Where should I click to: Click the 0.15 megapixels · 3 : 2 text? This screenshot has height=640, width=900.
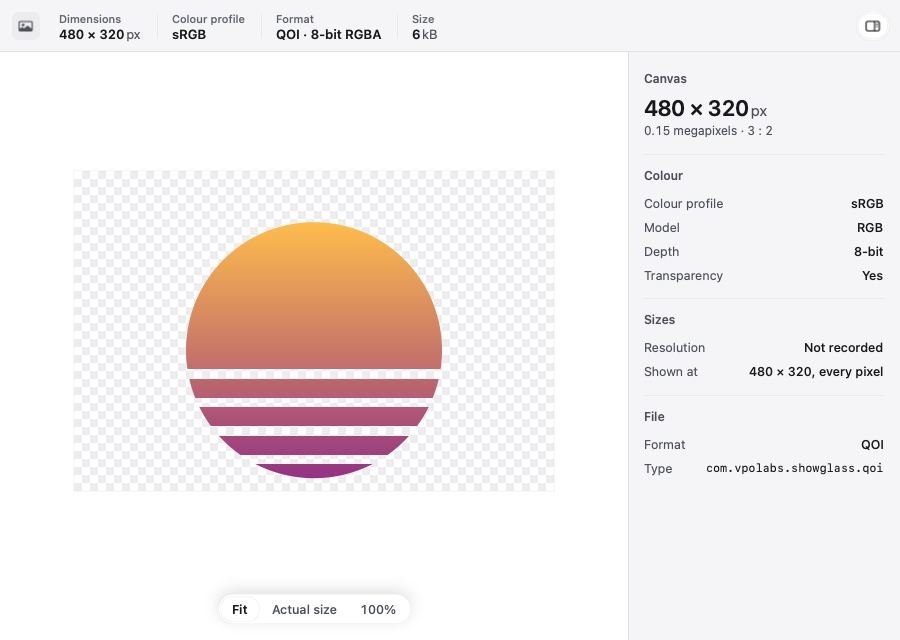click(708, 131)
